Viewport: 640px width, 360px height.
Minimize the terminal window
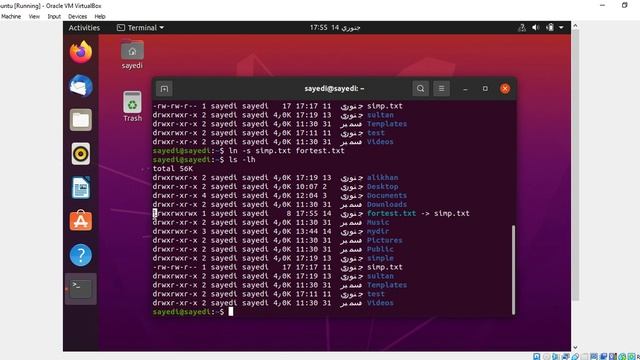(x=465, y=89)
